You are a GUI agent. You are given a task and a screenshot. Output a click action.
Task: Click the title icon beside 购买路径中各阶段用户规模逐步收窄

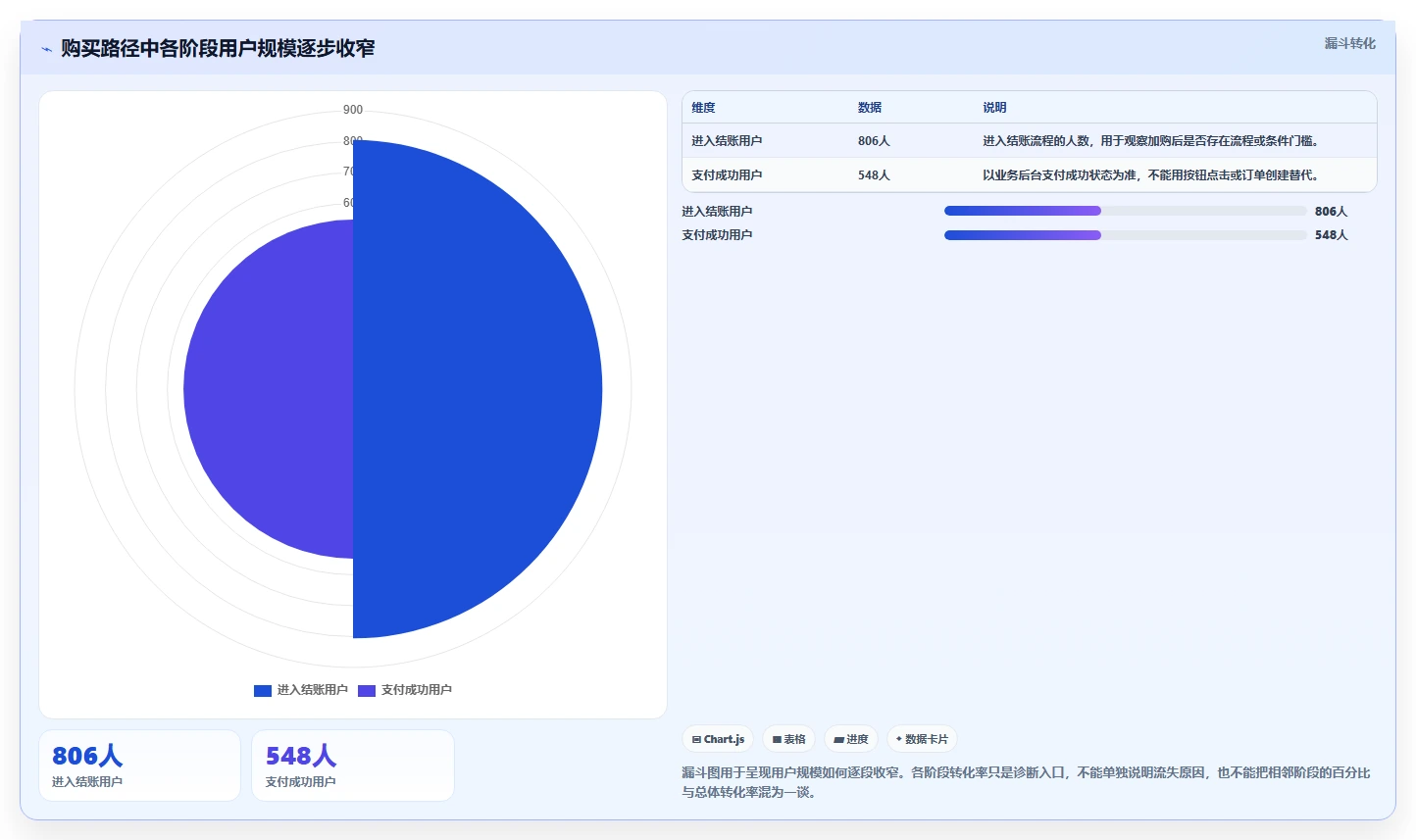click(x=46, y=49)
